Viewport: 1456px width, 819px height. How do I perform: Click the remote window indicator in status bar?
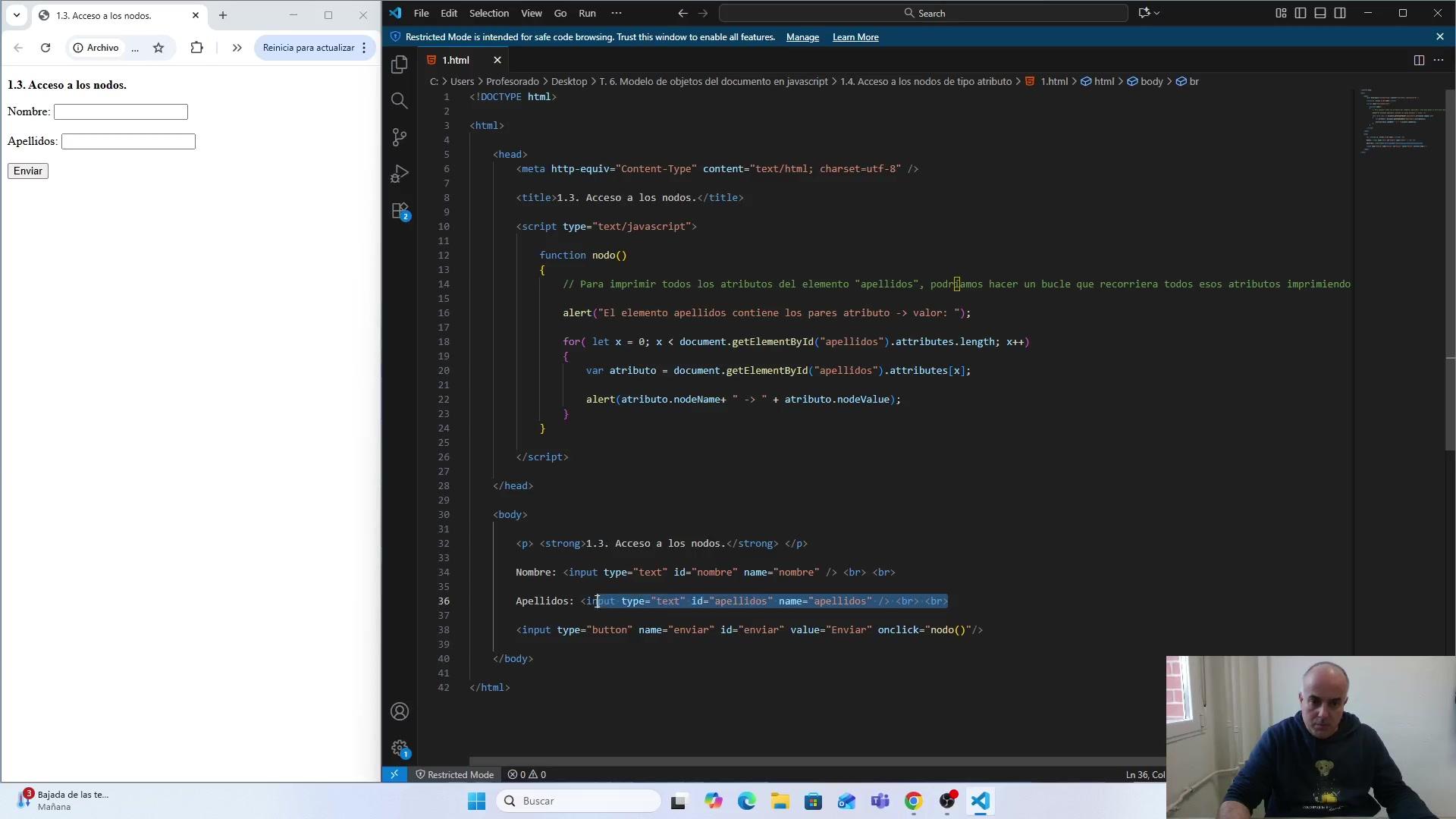pyautogui.click(x=394, y=774)
